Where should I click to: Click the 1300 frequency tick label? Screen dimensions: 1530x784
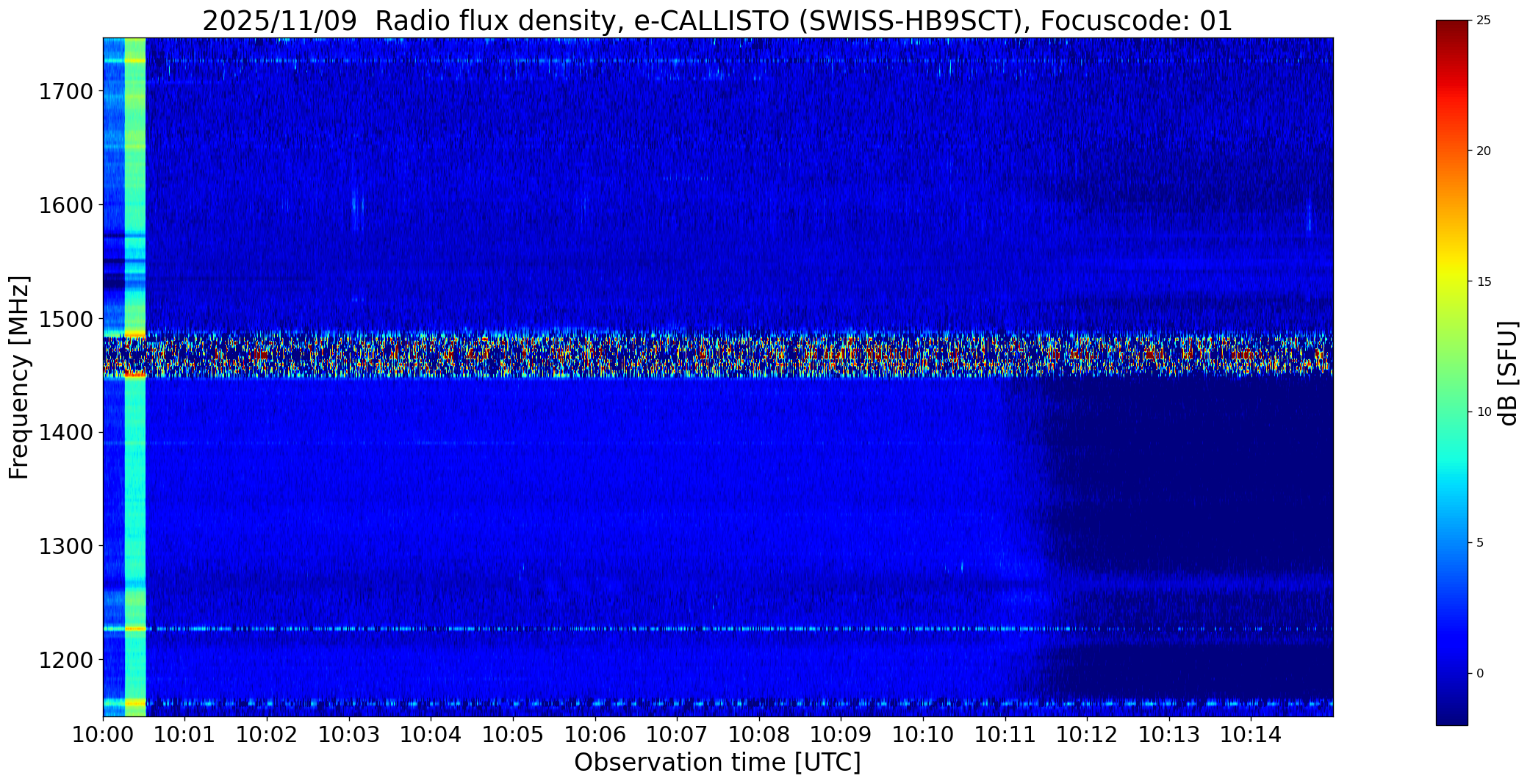click(x=65, y=546)
